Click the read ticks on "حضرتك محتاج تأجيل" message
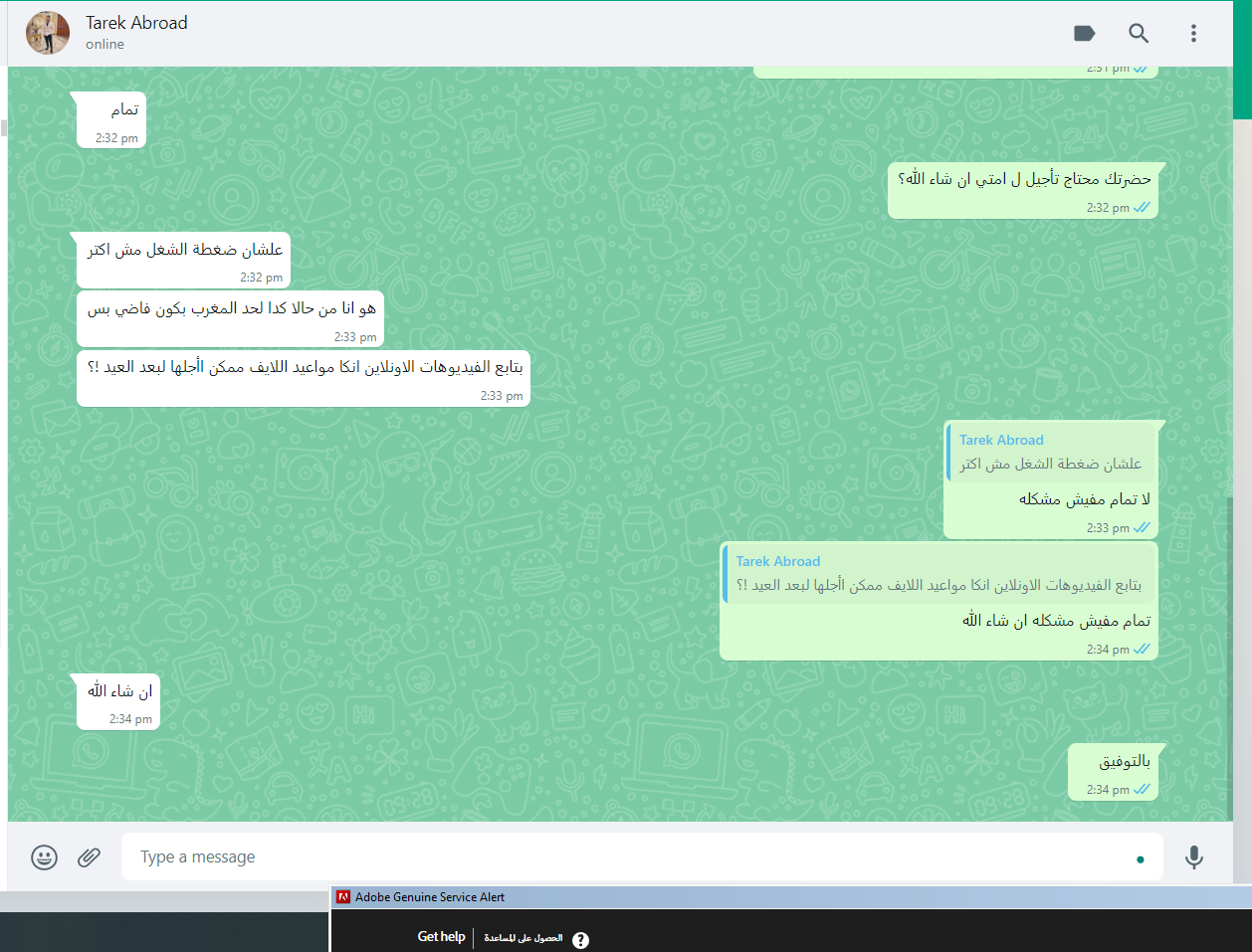Image resolution: width=1252 pixels, height=952 pixels. [x=1142, y=208]
